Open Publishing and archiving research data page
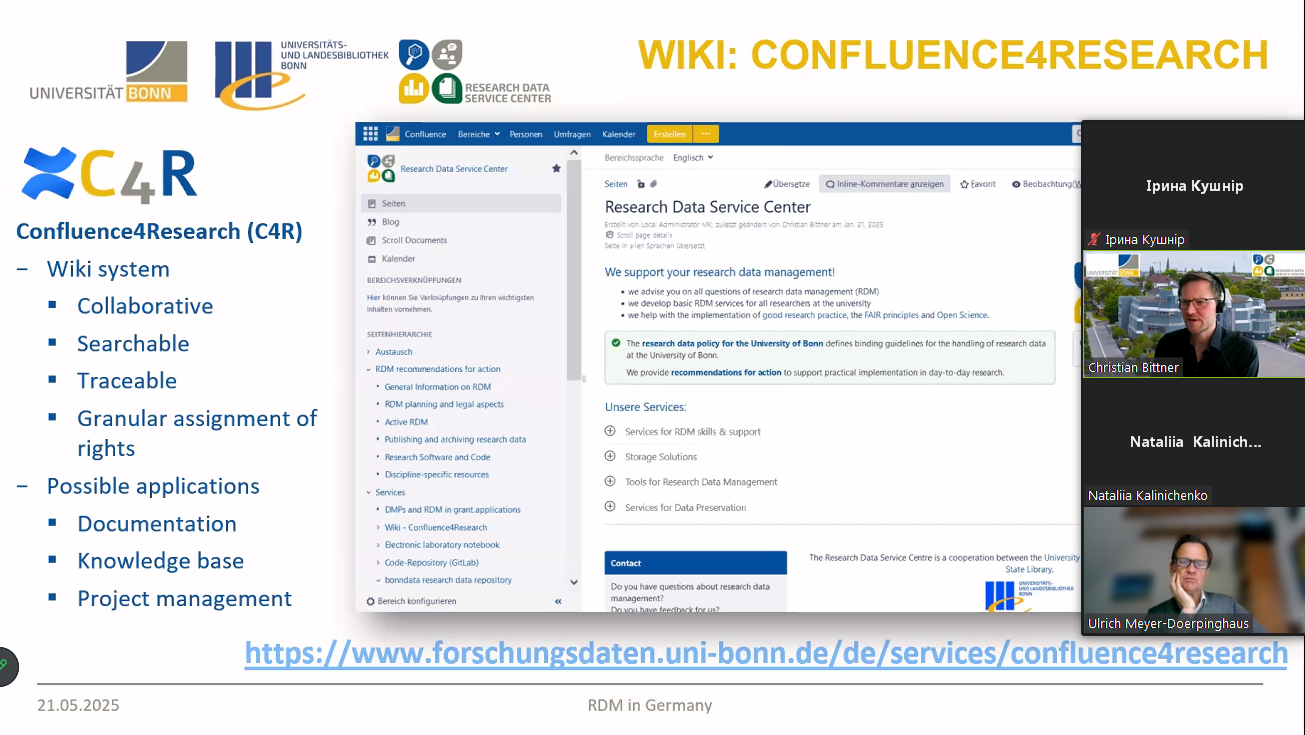This screenshot has height=735, width=1305. point(455,439)
